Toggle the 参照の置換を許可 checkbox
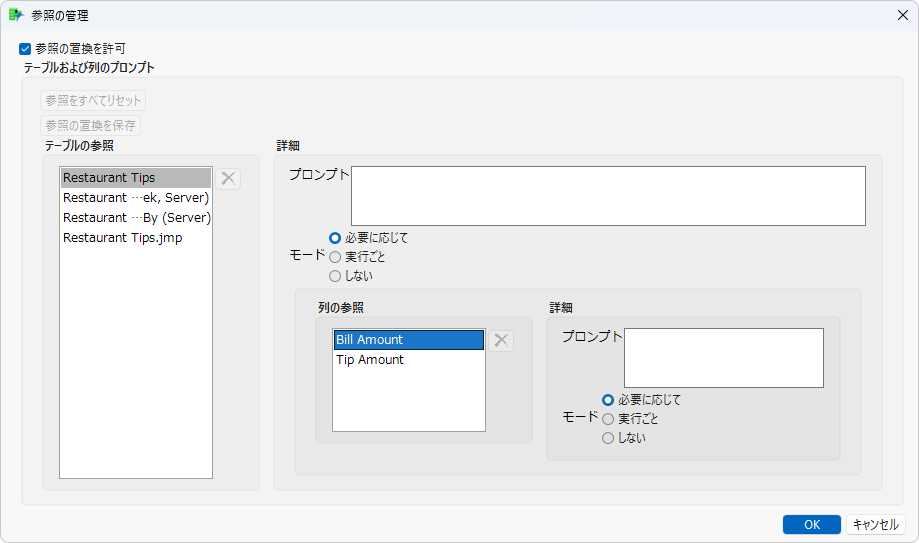 (25, 49)
